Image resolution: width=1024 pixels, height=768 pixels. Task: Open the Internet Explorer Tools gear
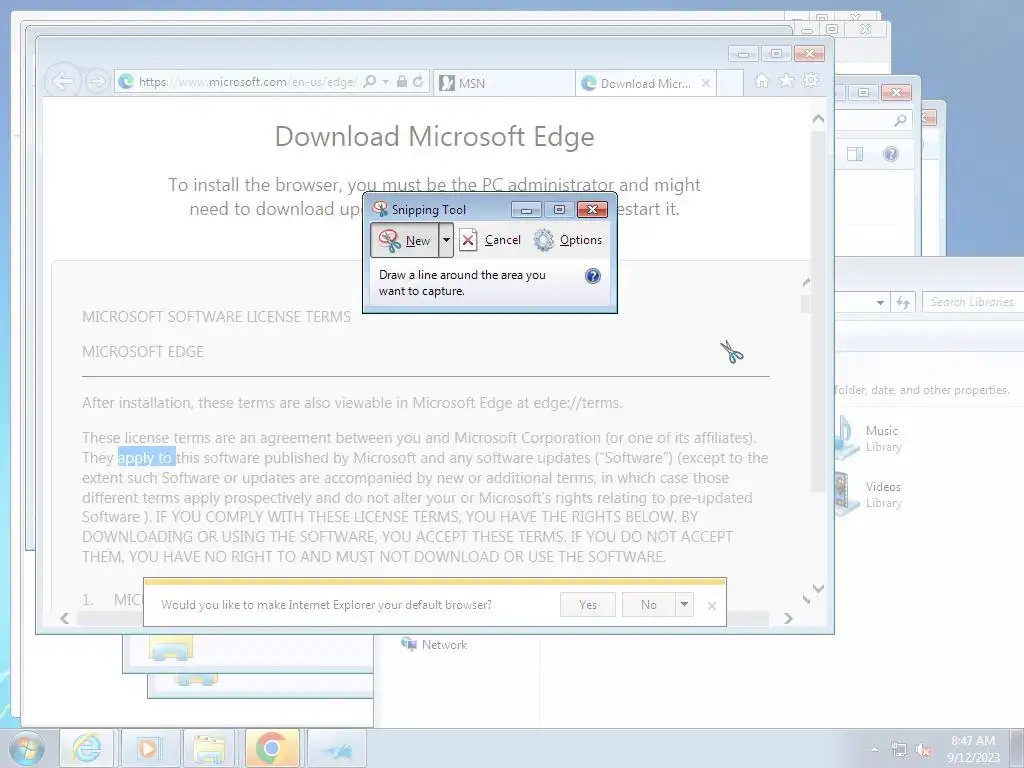pos(810,80)
